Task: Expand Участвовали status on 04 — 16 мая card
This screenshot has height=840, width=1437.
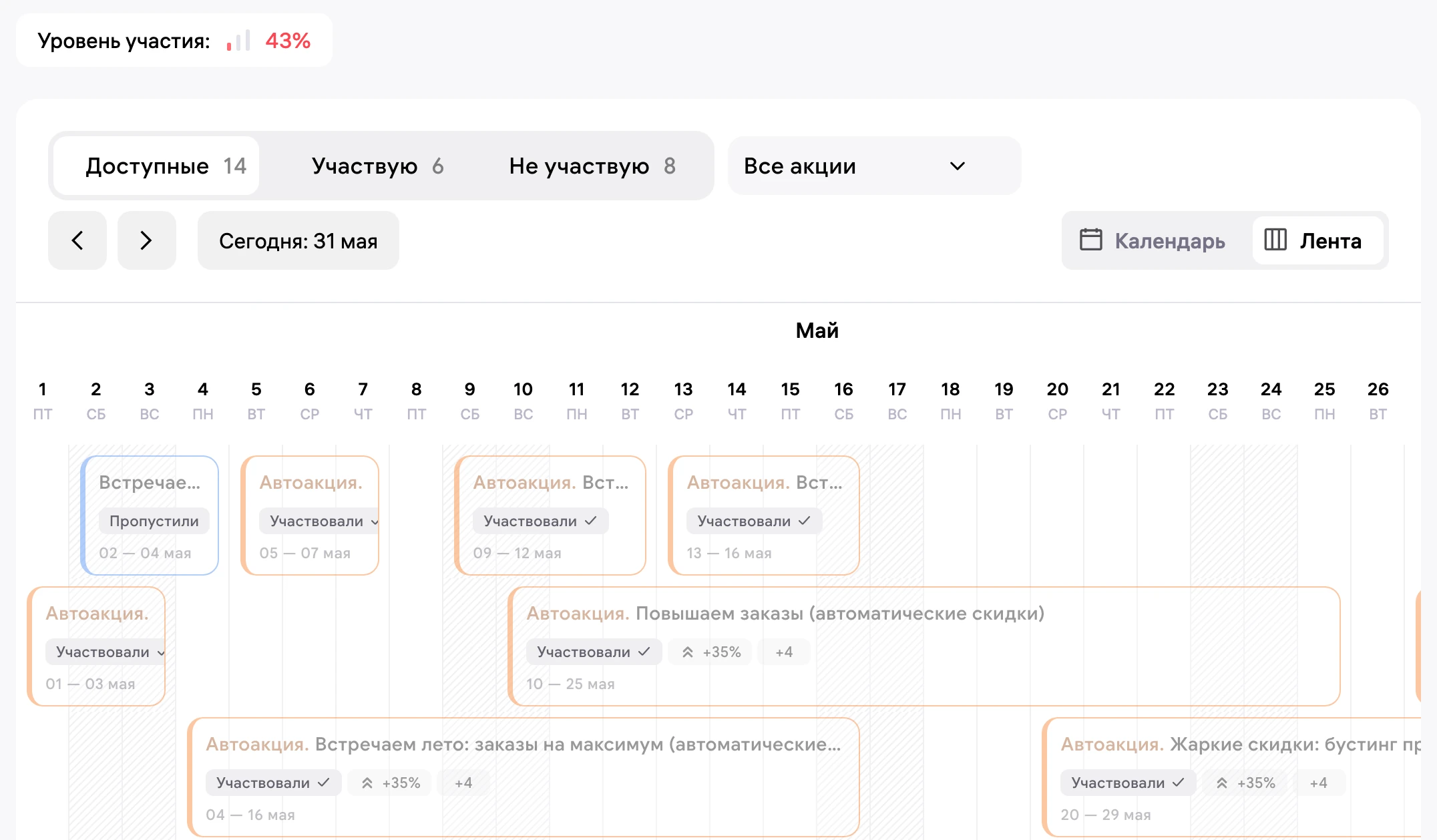Action: (274, 783)
